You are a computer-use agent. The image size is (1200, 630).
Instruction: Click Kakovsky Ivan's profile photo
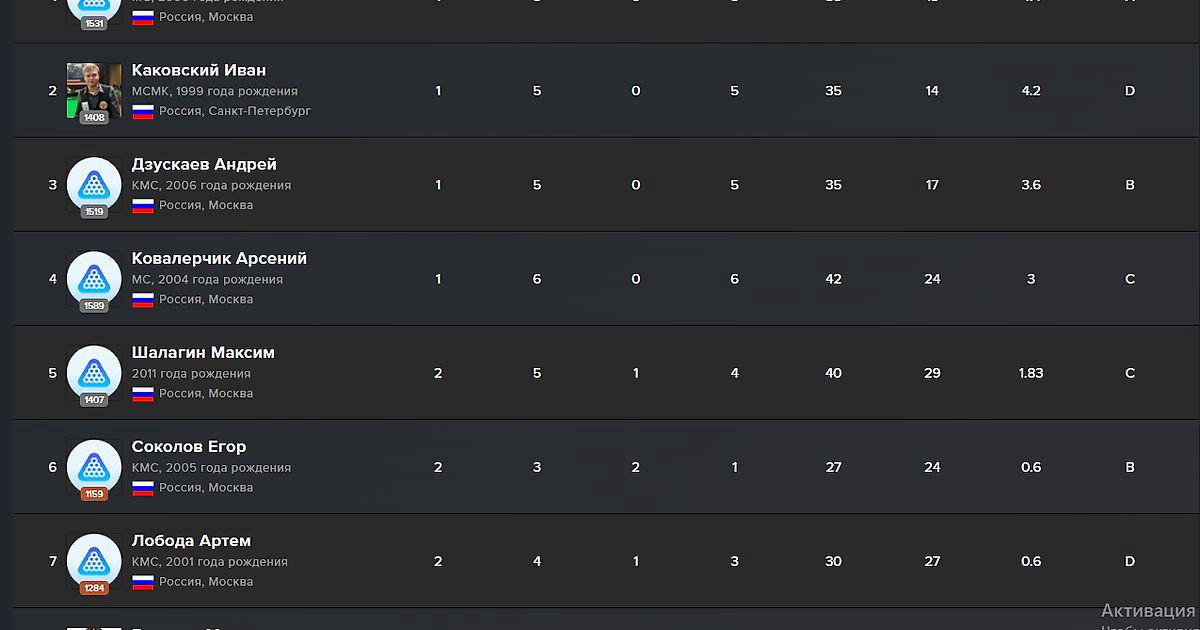[x=94, y=88]
